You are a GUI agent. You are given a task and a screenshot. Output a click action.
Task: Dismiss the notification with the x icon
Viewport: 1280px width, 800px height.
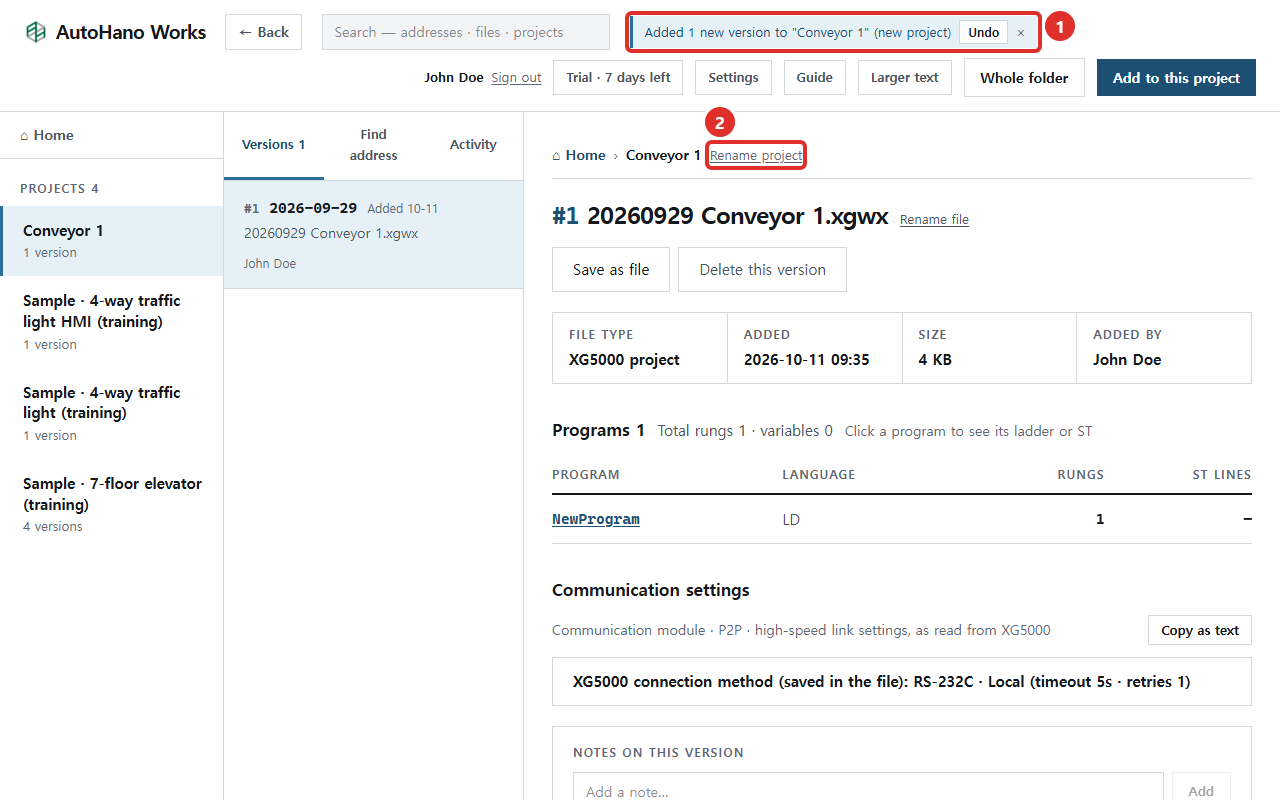1021,32
